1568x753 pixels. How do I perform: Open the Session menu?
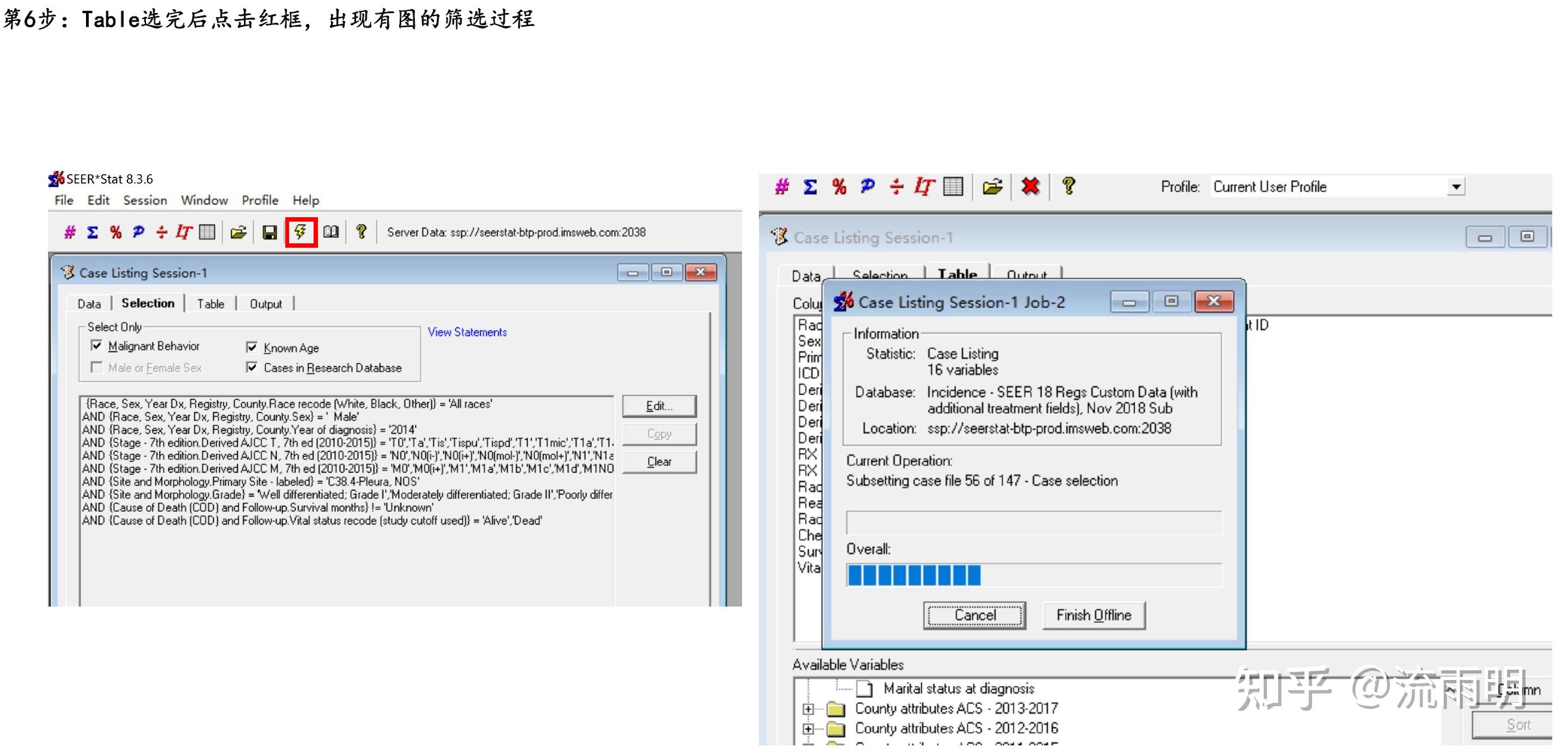(145, 200)
